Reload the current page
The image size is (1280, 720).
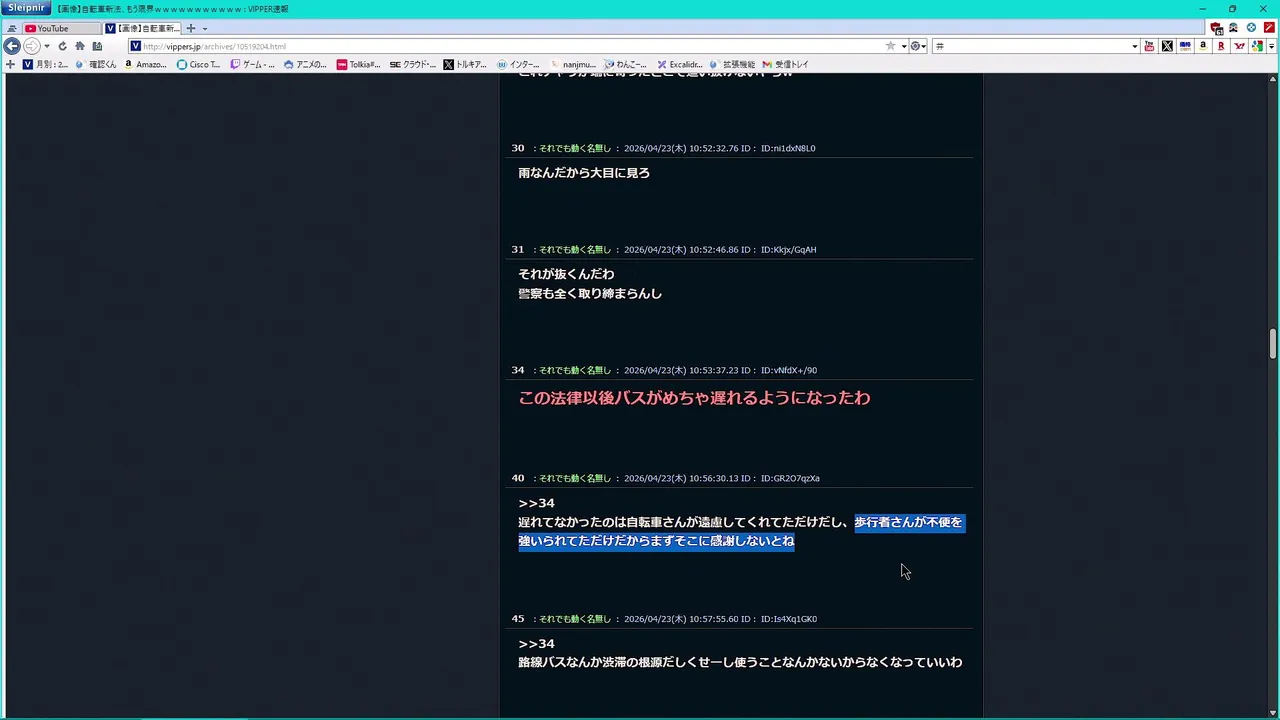[x=62, y=46]
